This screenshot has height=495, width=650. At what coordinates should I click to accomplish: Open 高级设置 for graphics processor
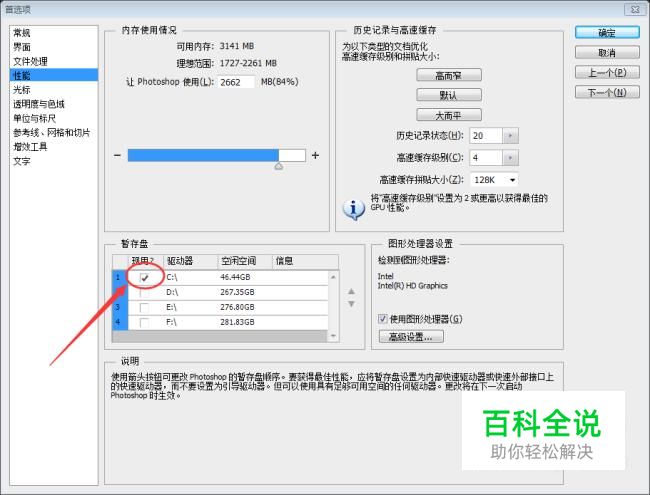pyautogui.click(x=411, y=337)
